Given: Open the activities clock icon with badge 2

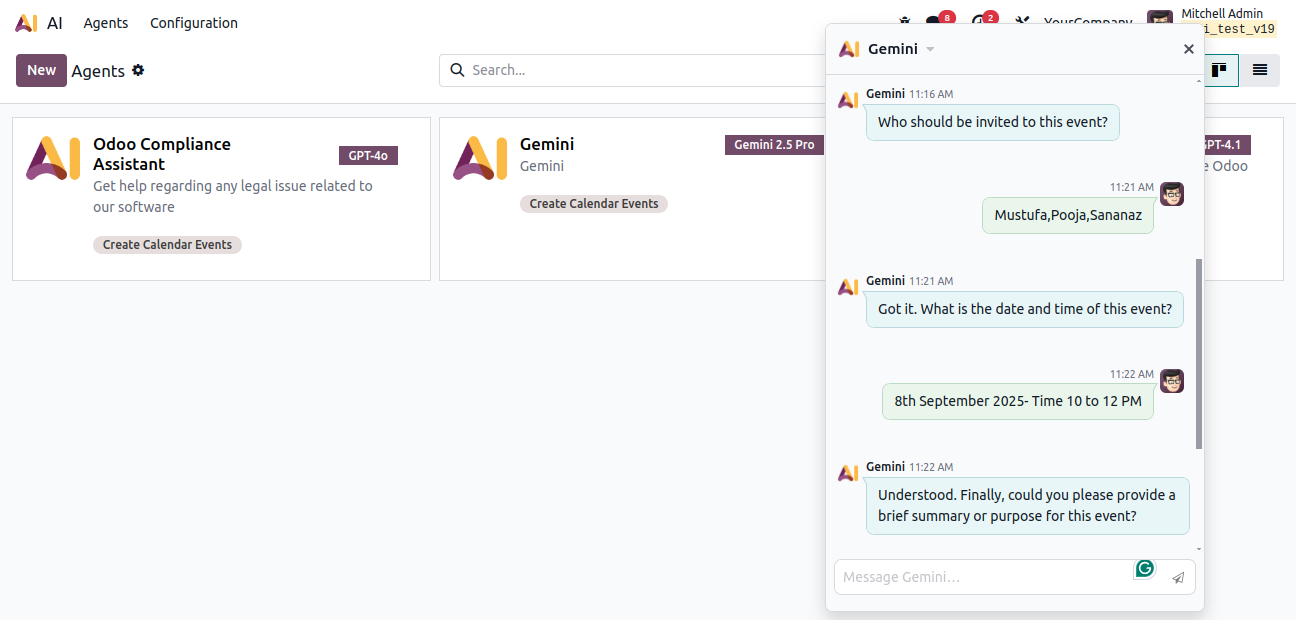Looking at the screenshot, I should (x=980, y=22).
